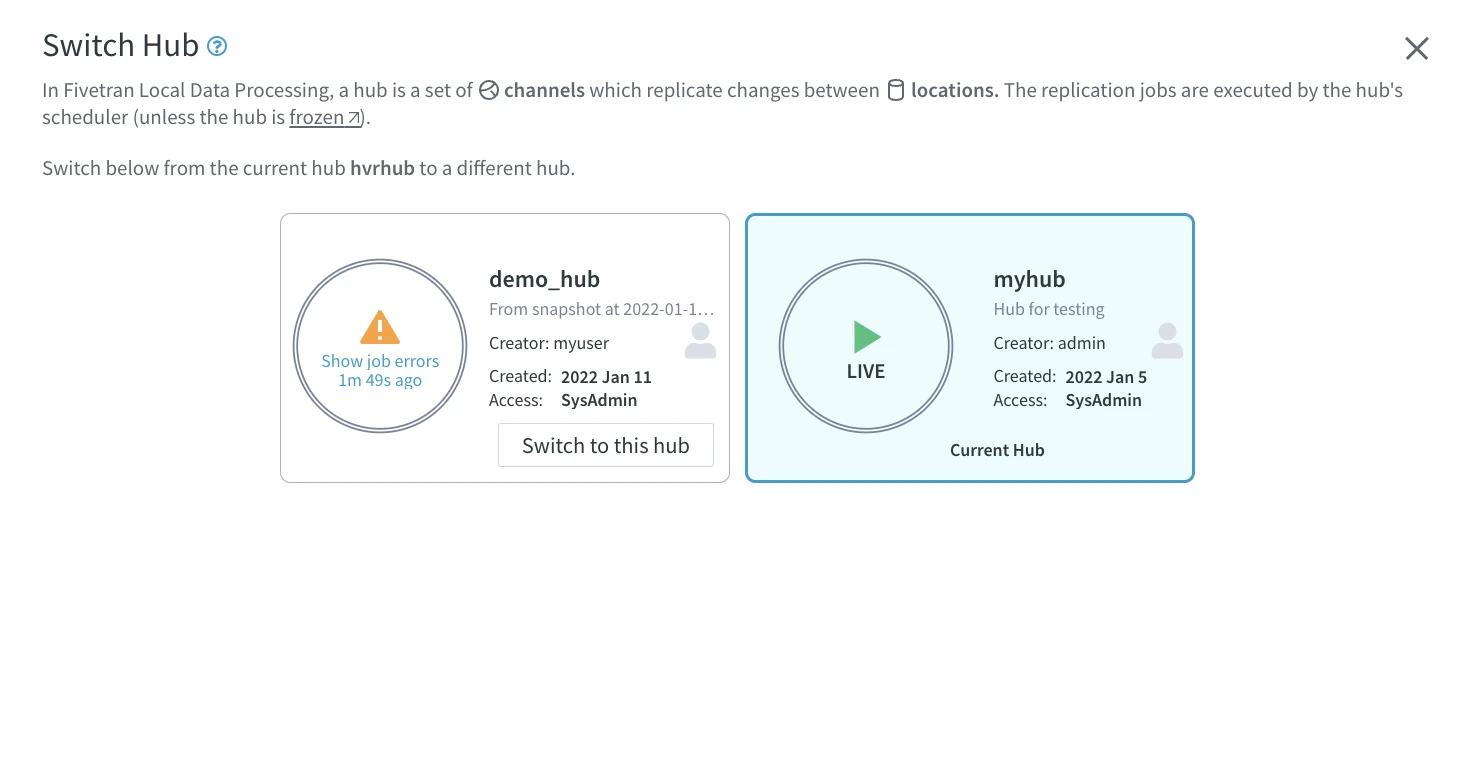This screenshot has height=758, width=1484.
Task: Click the channels icon in the description
Action: click(489, 90)
